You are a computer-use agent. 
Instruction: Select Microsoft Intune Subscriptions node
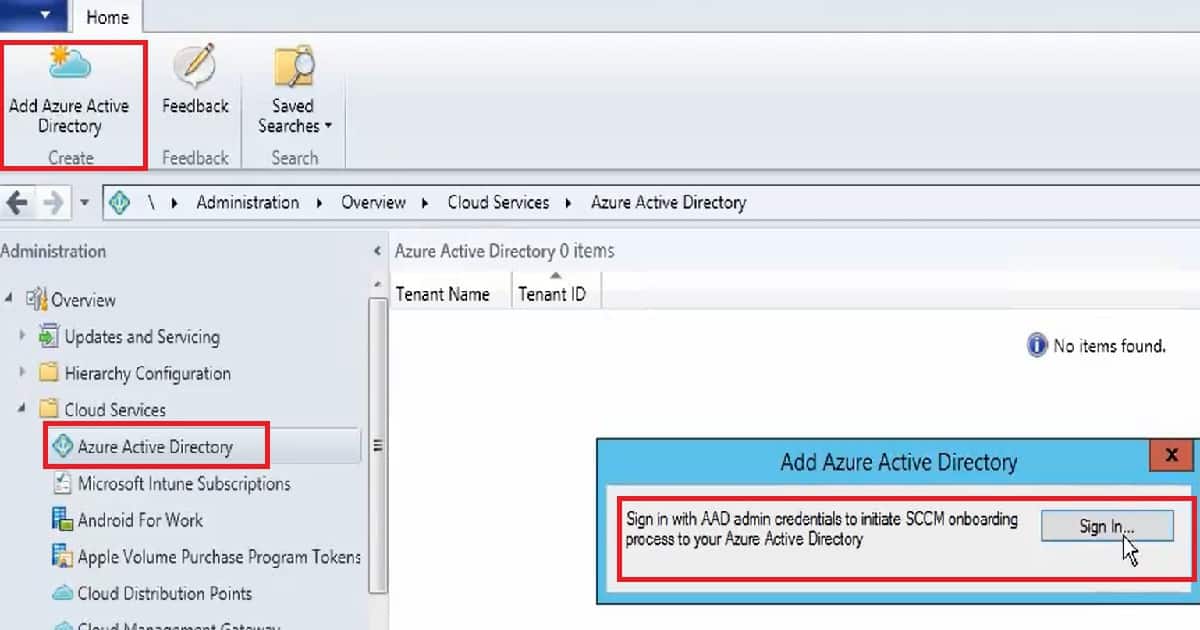tap(184, 483)
